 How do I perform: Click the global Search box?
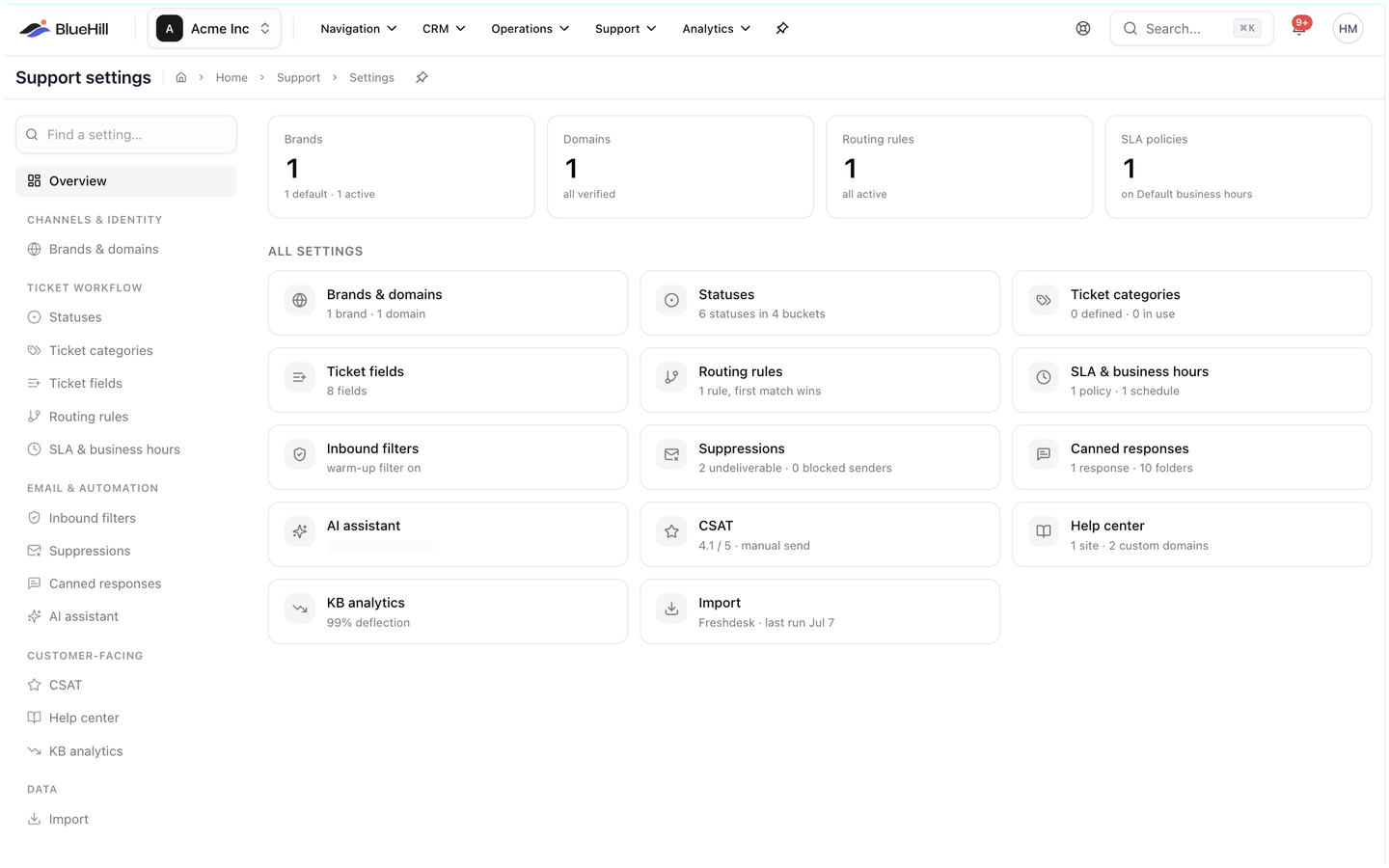[1192, 29]
